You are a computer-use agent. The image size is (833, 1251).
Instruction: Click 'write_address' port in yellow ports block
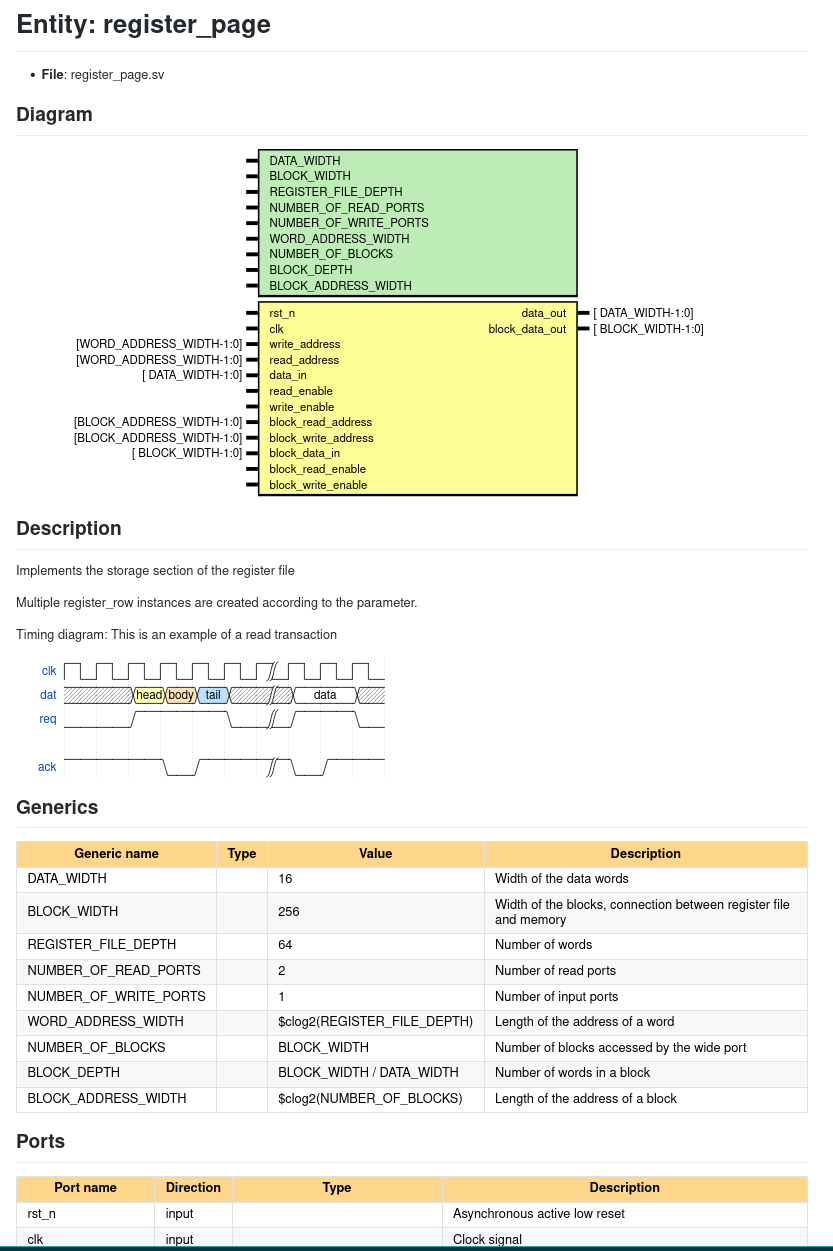[305, 344]
